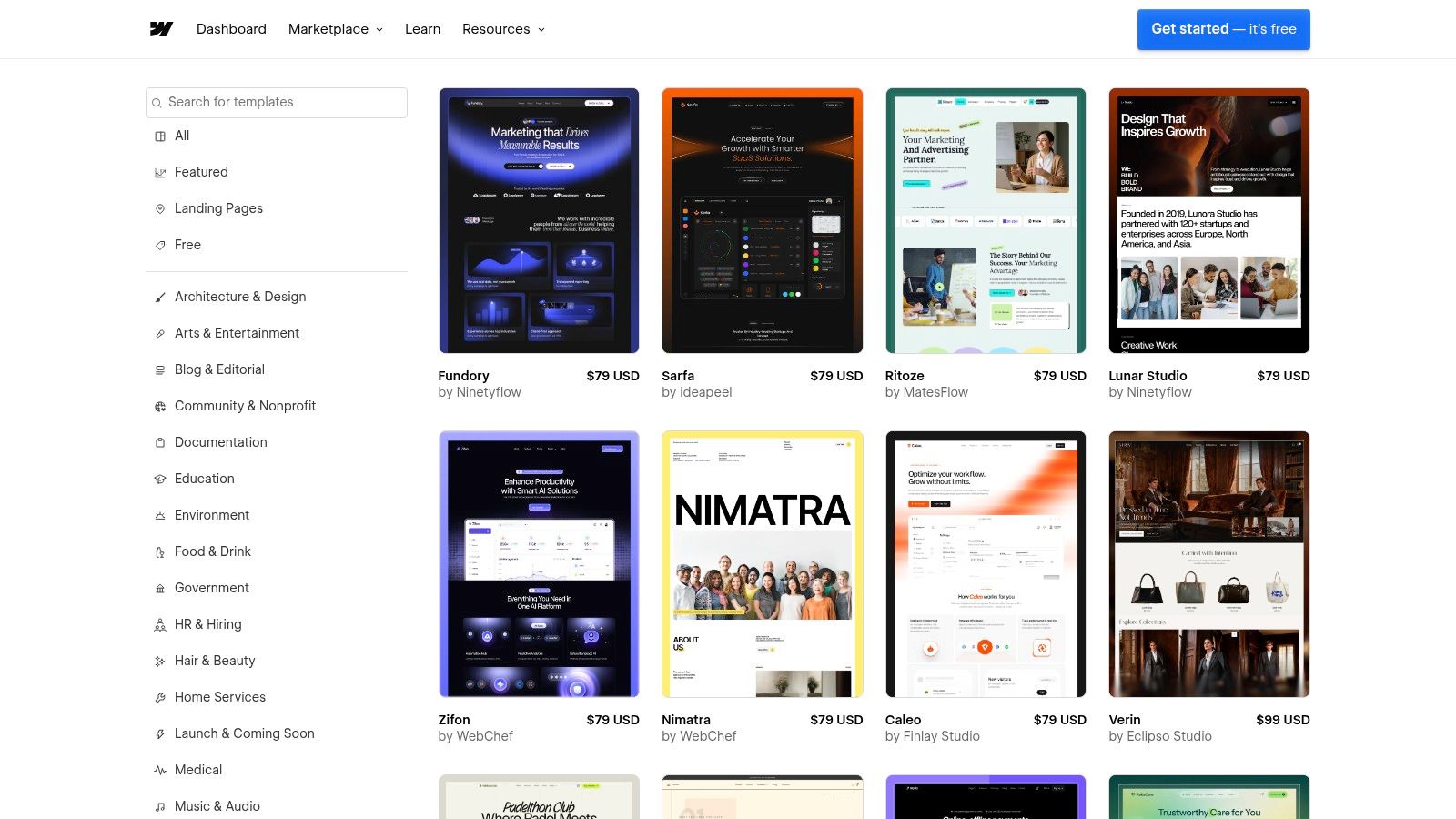Open the Fundory template by Ninetyflow
The height and width of the screenshot is (819, 1456).
point(539,220)
